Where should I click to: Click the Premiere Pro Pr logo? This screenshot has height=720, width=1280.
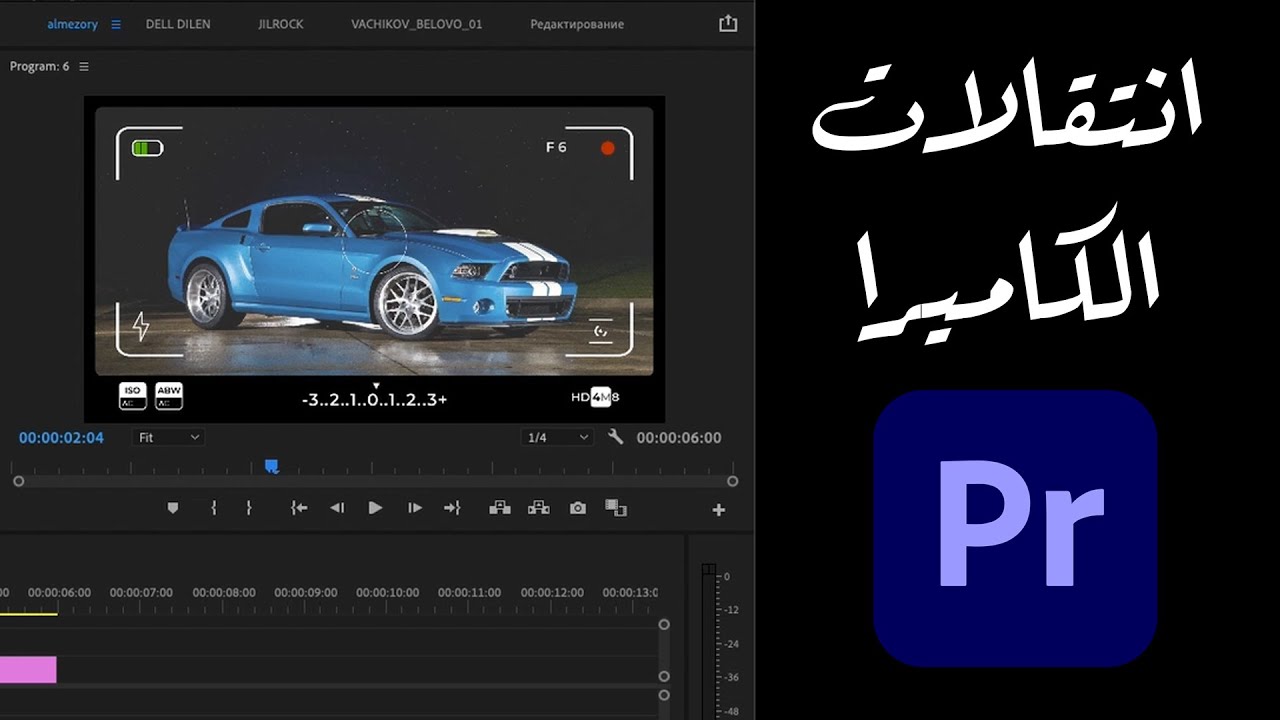click(1015, 528)
